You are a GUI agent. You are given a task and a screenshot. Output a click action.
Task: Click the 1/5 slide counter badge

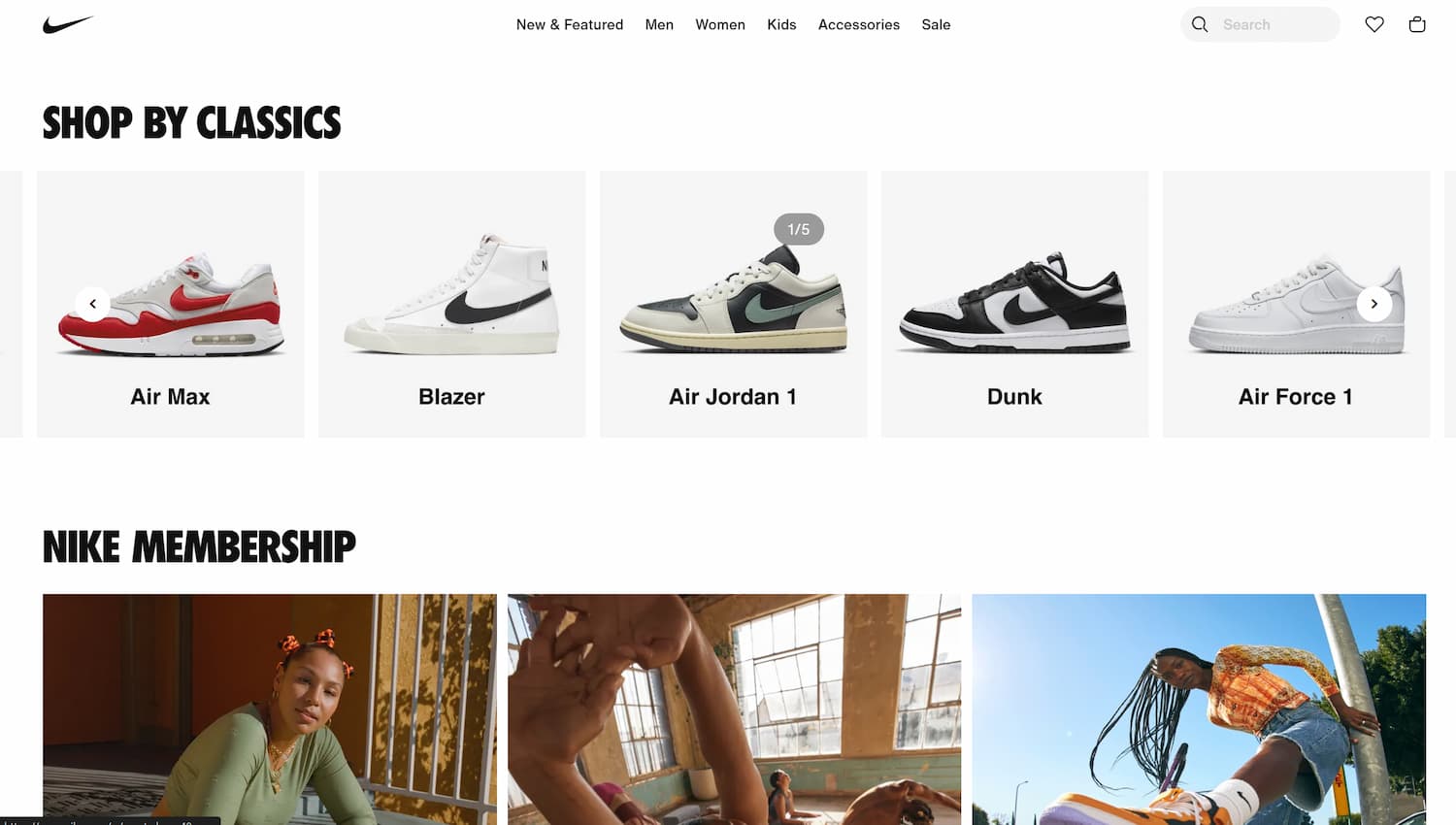coord(799,229)
